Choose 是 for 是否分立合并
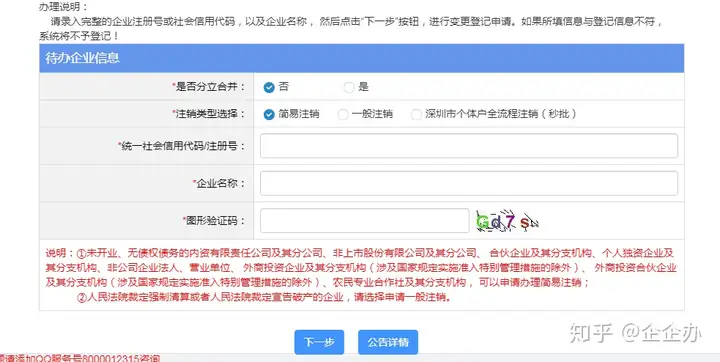 click(349, 87)
